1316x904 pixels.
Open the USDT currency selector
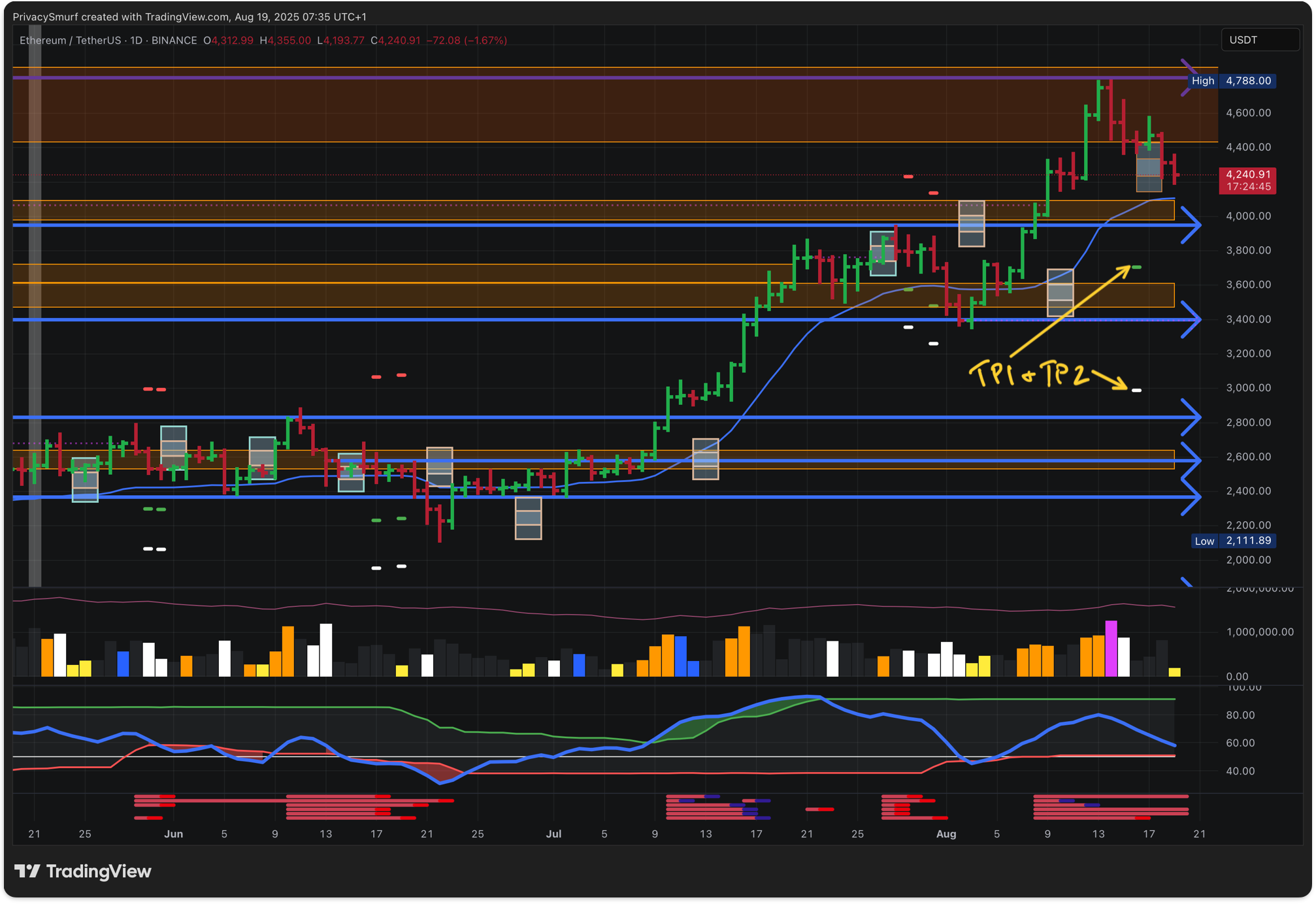pyautogui.click(x=1259, y=40)
